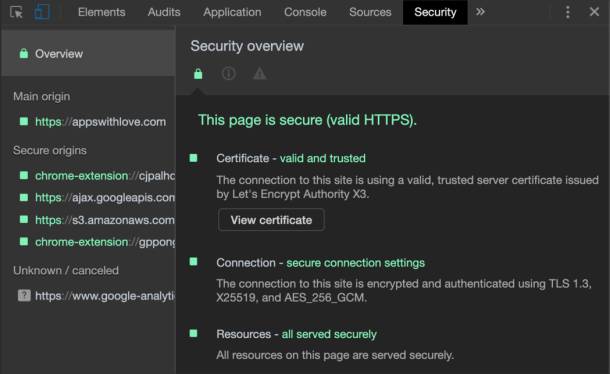Image resolution: width=610 pixels, height=374 pixels.
Task: Select the green lock secure filter icon
Action: [x=198, y=73]
